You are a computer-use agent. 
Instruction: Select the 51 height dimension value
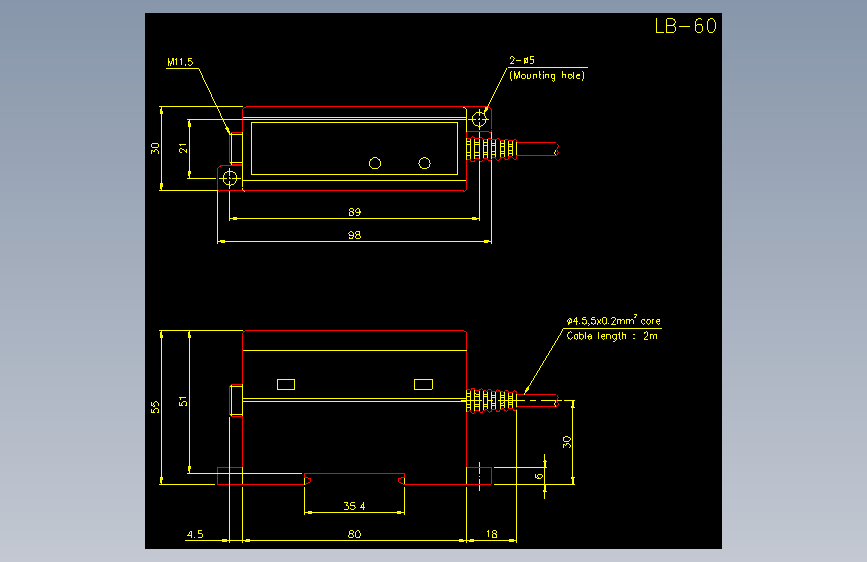[183, 402]
